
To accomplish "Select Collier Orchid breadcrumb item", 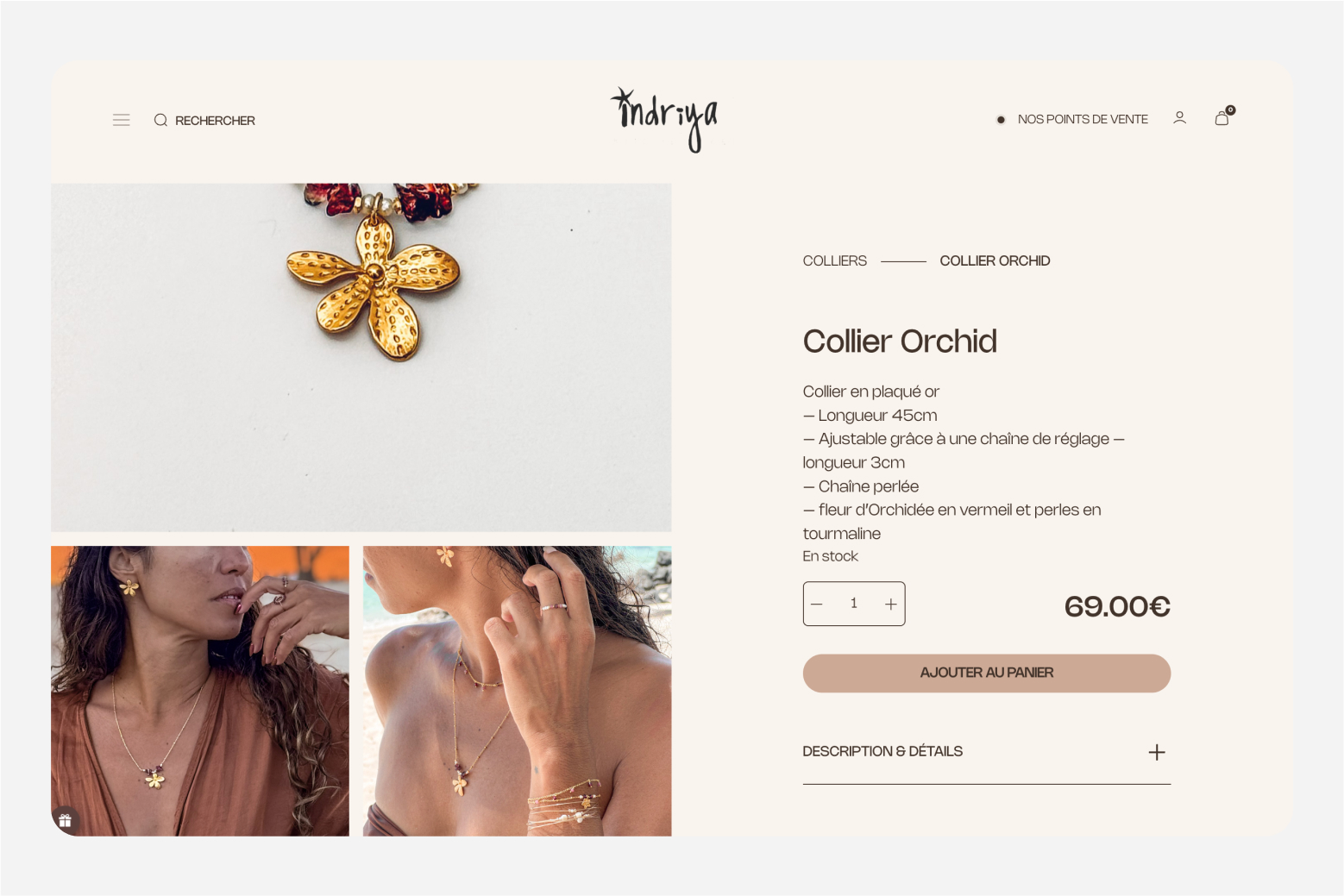I will tap(995, 260).
